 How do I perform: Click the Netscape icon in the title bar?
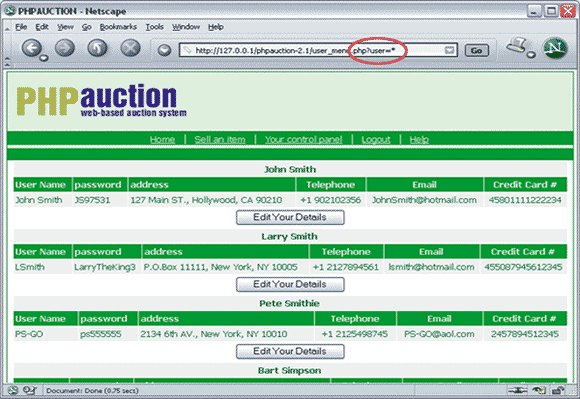click(10, 11)
